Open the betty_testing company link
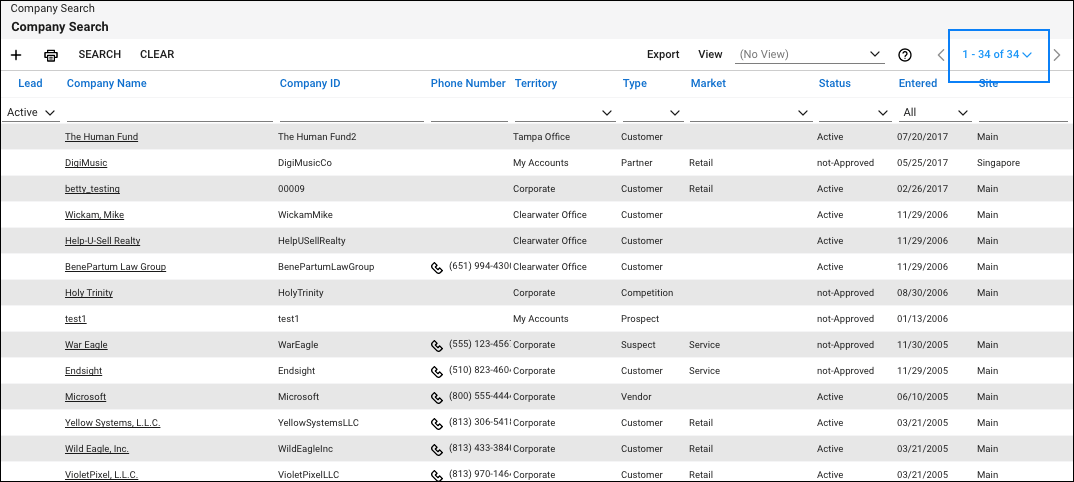1074x482 pixels. click(92, 189)
